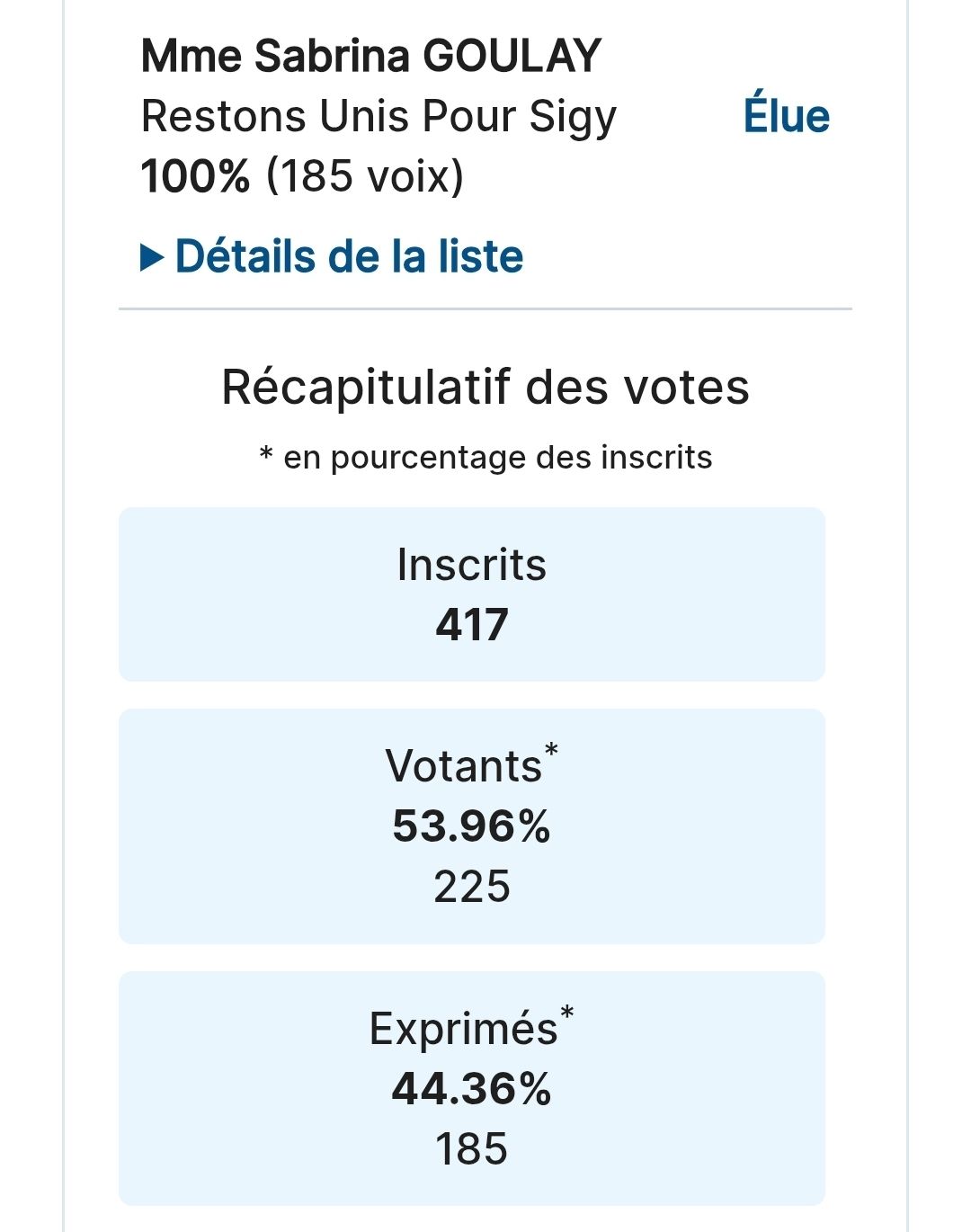Click the 44.36% expressed votes percentage
This screenshot has height=1232, width=971.
click(471, 1088)
